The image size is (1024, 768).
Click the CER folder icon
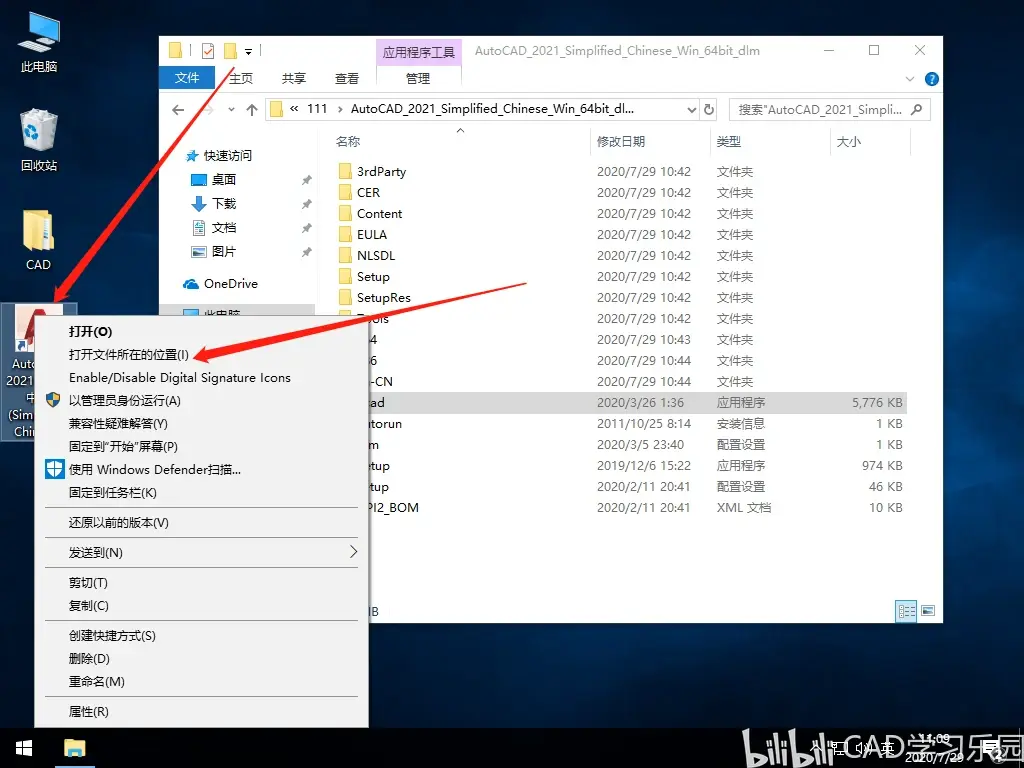coord(345,192)
